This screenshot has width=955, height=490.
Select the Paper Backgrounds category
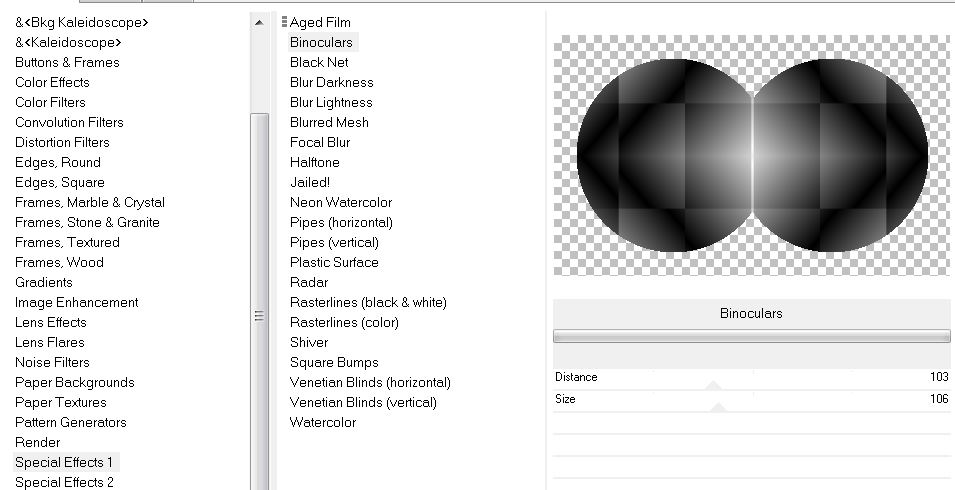point(74,383)
